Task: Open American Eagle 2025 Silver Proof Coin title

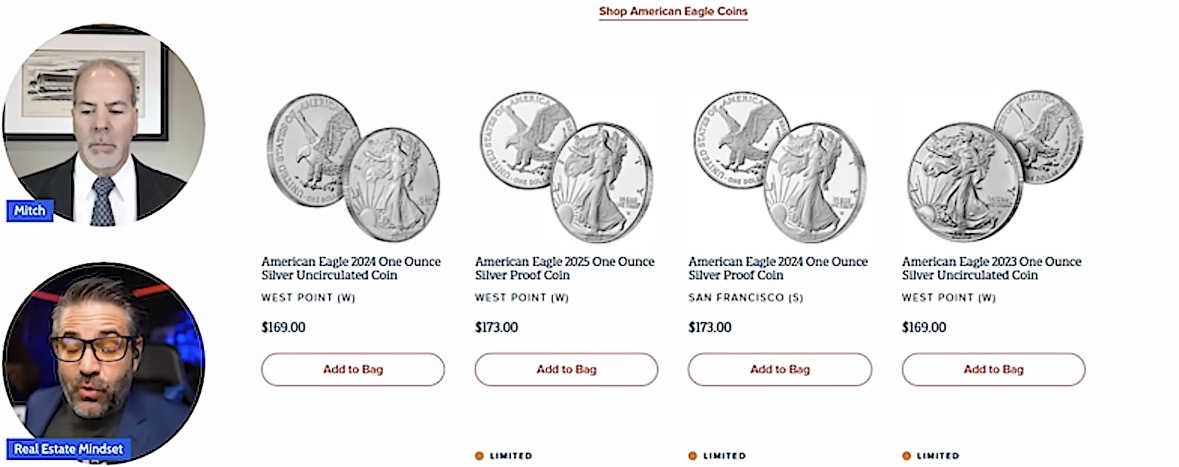Action: 564,268
